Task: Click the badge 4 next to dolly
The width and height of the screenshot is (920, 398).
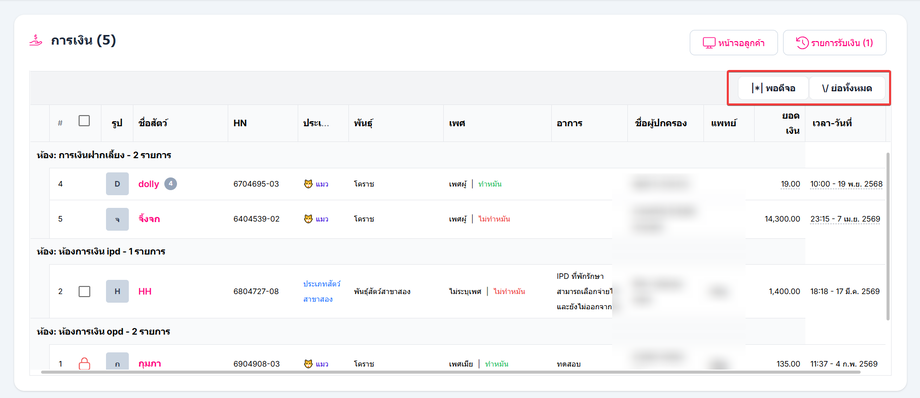Action: click(171, 184)
